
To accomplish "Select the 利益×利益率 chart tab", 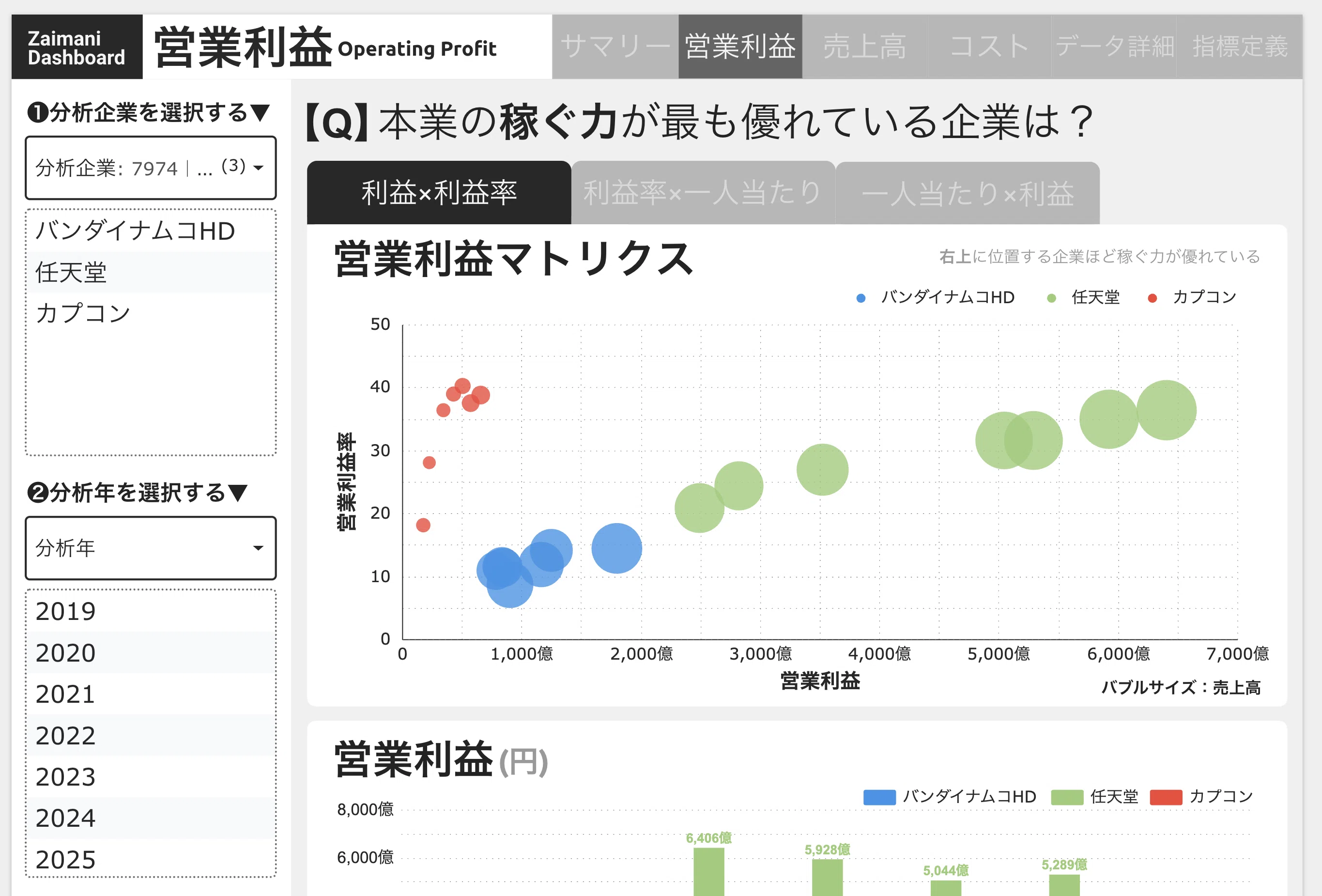I will [x=439, y=193].
